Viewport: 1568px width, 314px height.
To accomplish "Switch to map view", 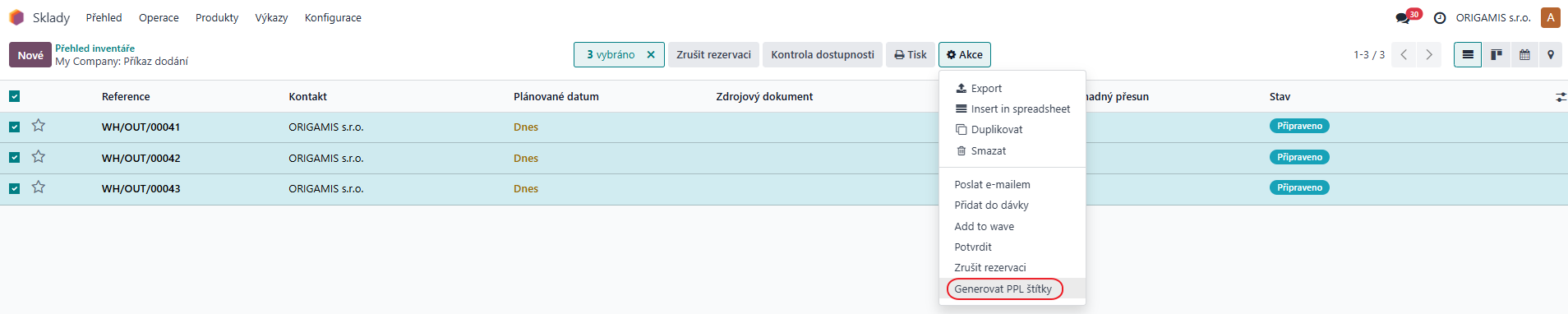I will tap(1551, 55).
